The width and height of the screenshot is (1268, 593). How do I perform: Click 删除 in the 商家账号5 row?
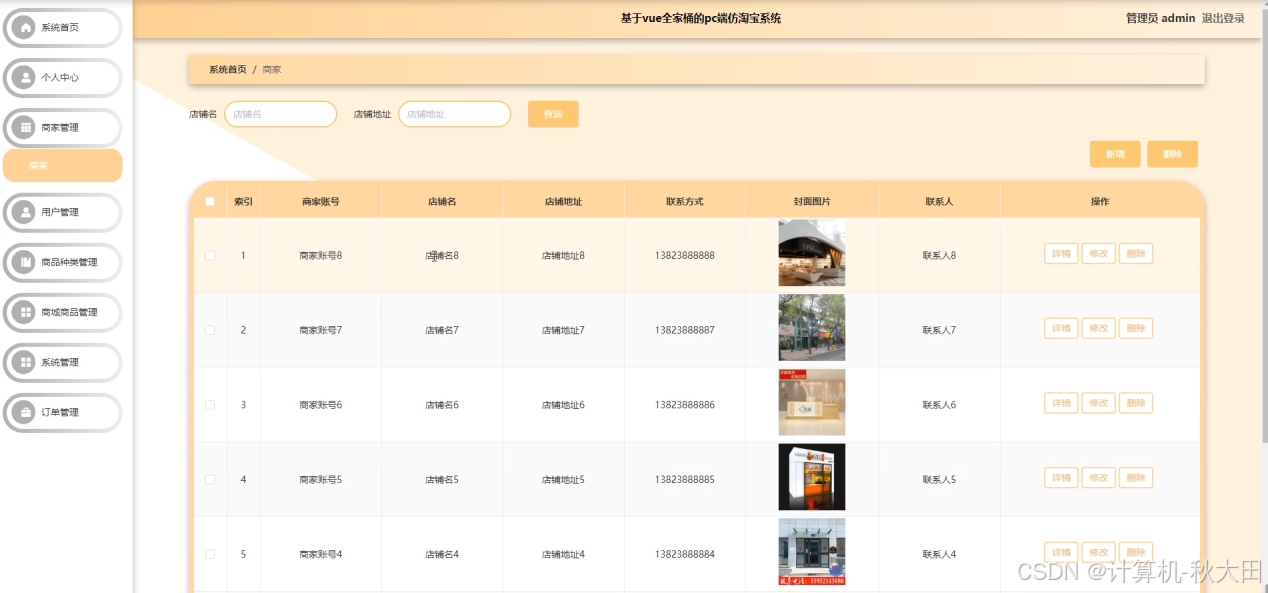(x=1136, y=478)
